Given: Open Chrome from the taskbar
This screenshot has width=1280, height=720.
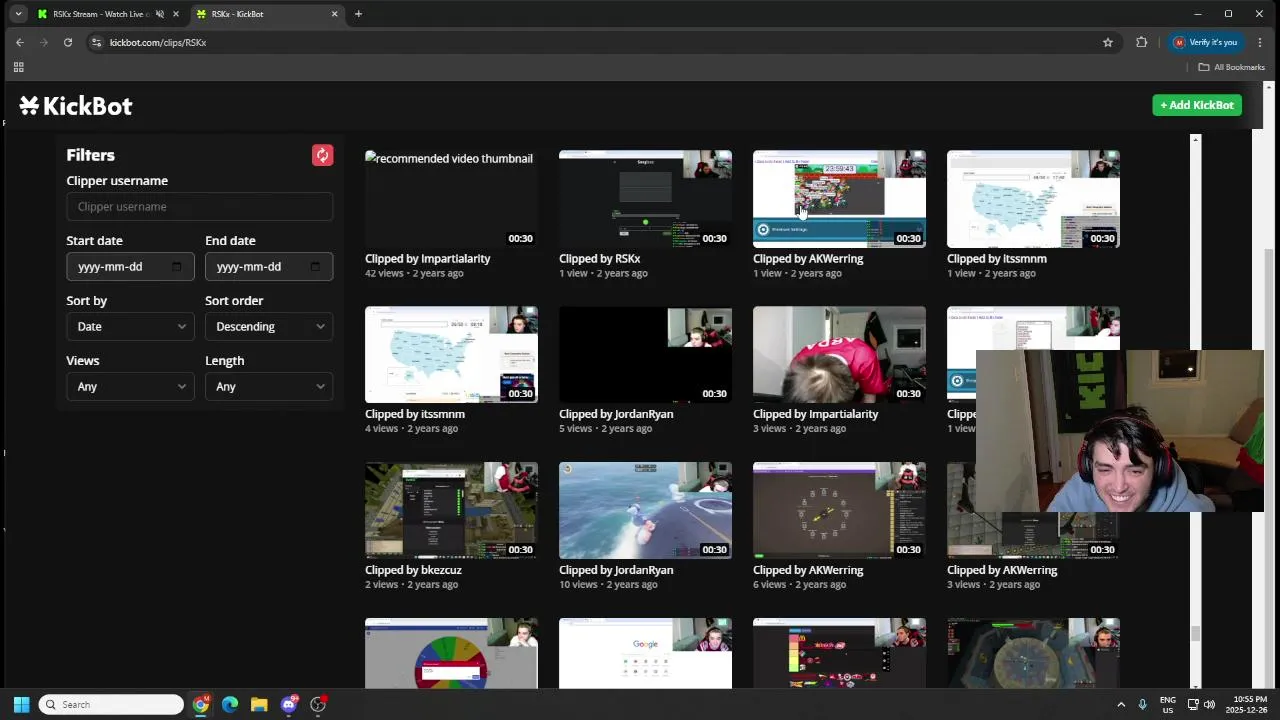Looking at the screenshot, I should click(x=201, y=704).
